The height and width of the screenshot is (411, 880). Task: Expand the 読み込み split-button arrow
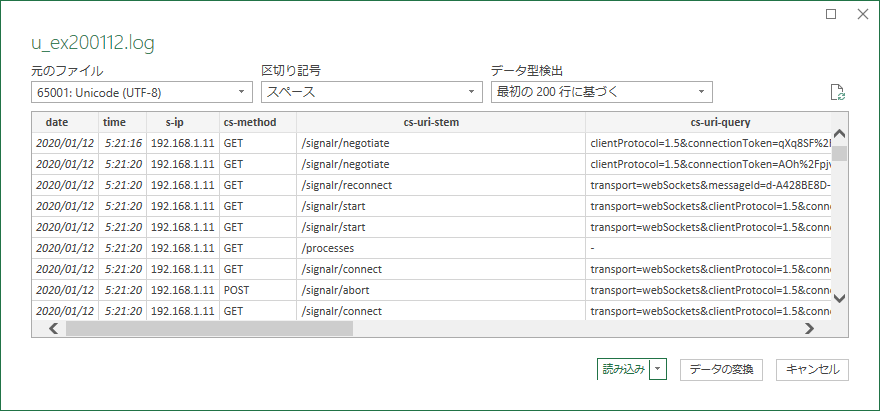pos(658,369)
